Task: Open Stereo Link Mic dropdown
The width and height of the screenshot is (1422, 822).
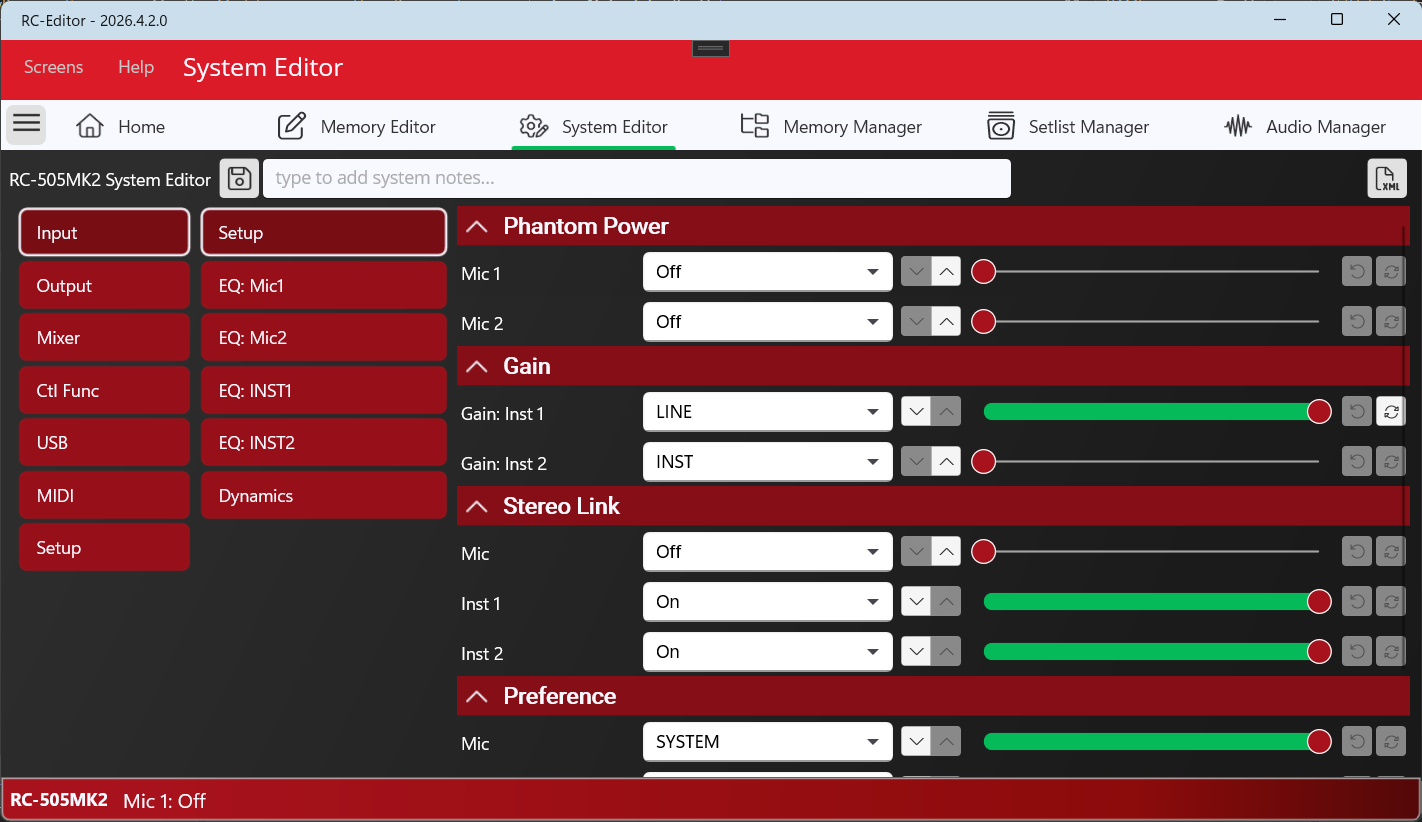Action: tap(768, 552)
